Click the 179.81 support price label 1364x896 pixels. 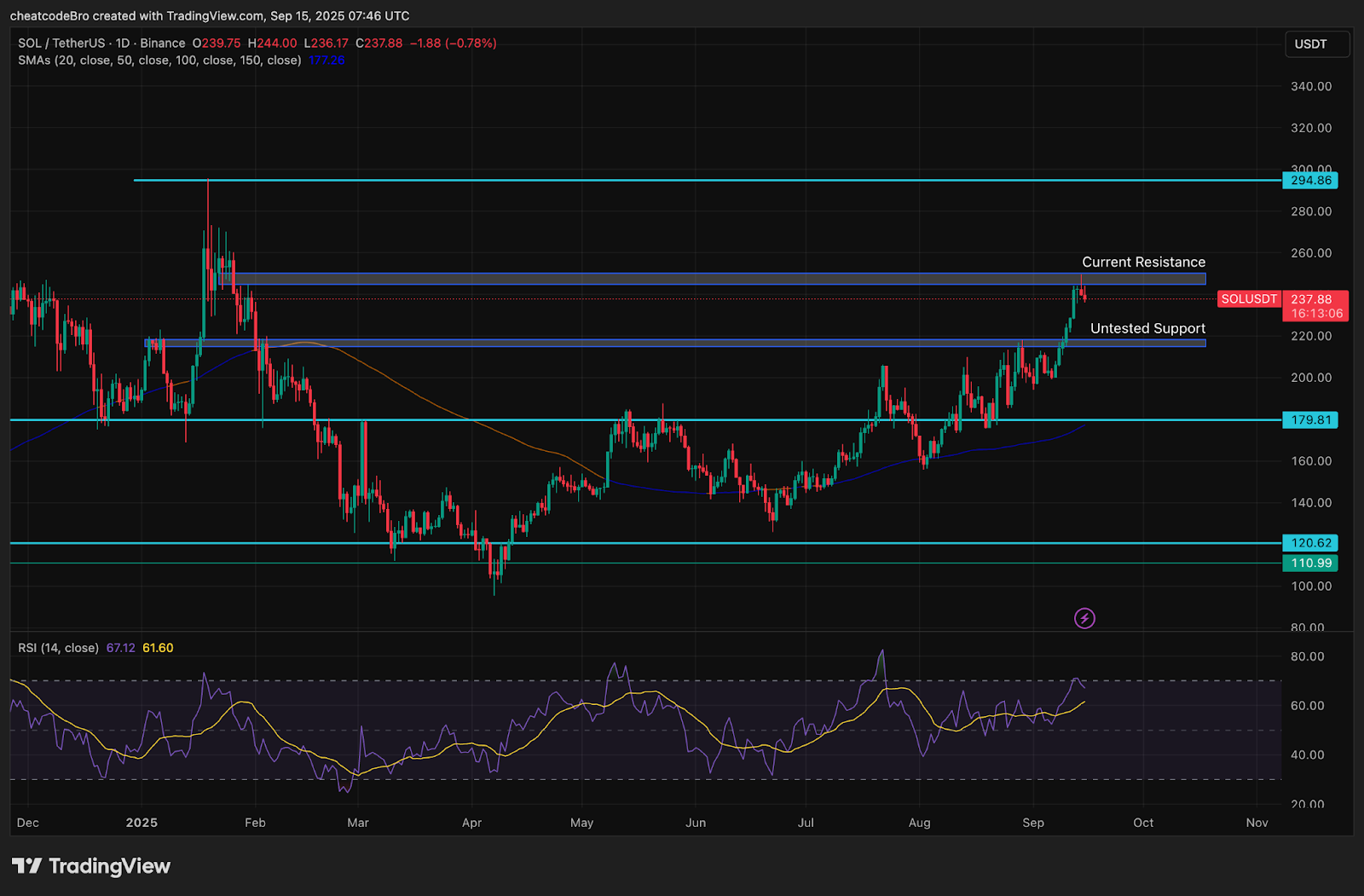point(1309,419)
